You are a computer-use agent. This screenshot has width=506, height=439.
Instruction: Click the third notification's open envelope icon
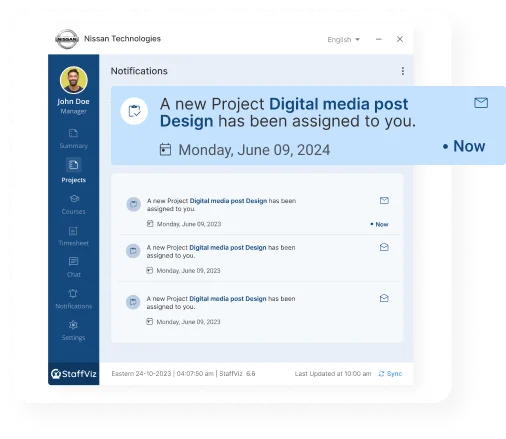[x=384, y=298]
